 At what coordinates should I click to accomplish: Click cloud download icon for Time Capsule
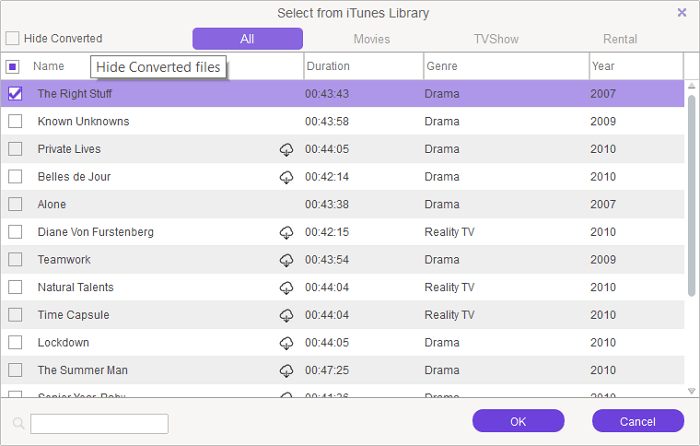pos(286,315)
